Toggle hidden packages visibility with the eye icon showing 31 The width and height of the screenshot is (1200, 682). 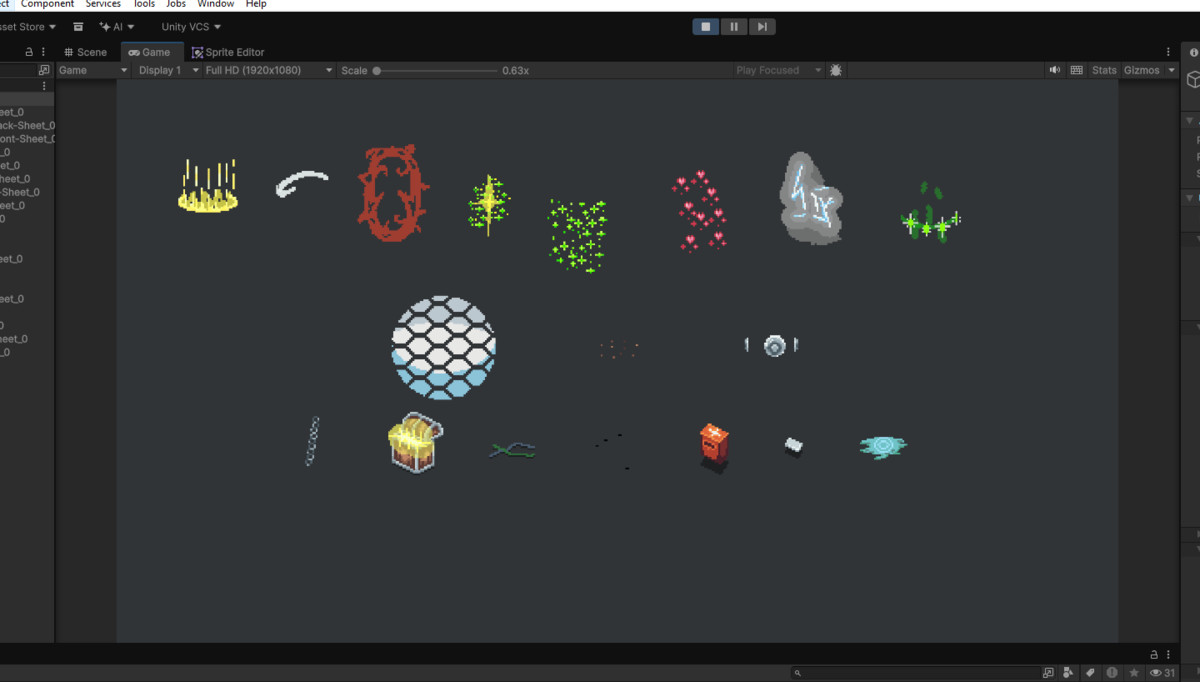point(1163,673)
